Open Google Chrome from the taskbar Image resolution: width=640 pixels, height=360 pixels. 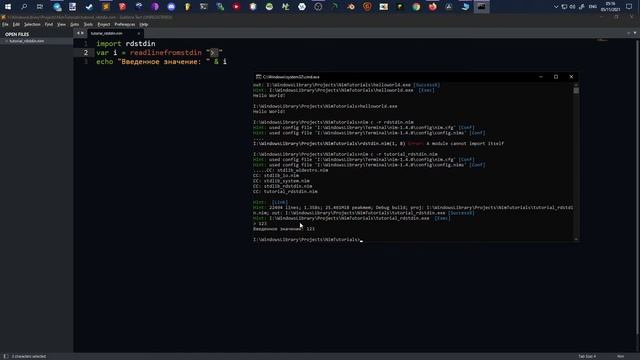[x=416, y=7]
